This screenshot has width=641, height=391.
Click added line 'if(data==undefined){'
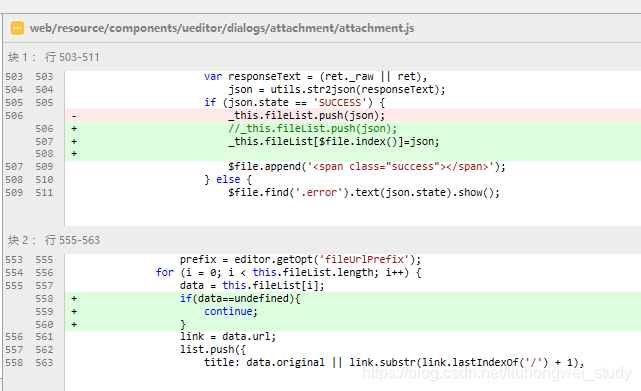240,299
